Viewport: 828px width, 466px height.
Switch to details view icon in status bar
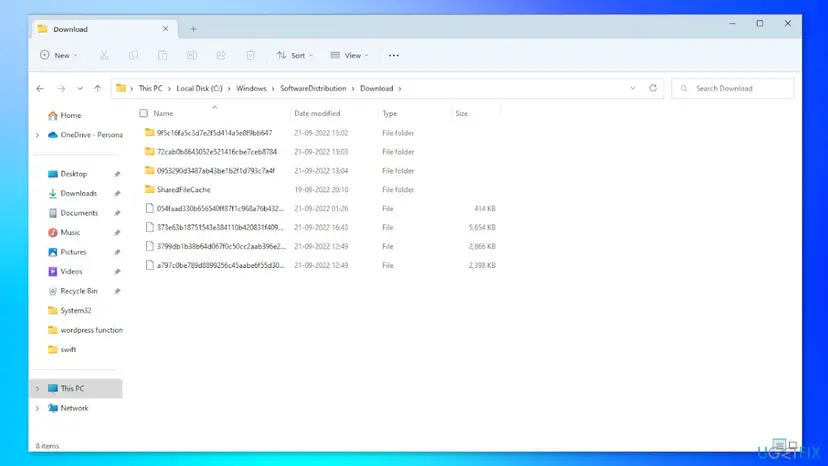coord(778,444)
